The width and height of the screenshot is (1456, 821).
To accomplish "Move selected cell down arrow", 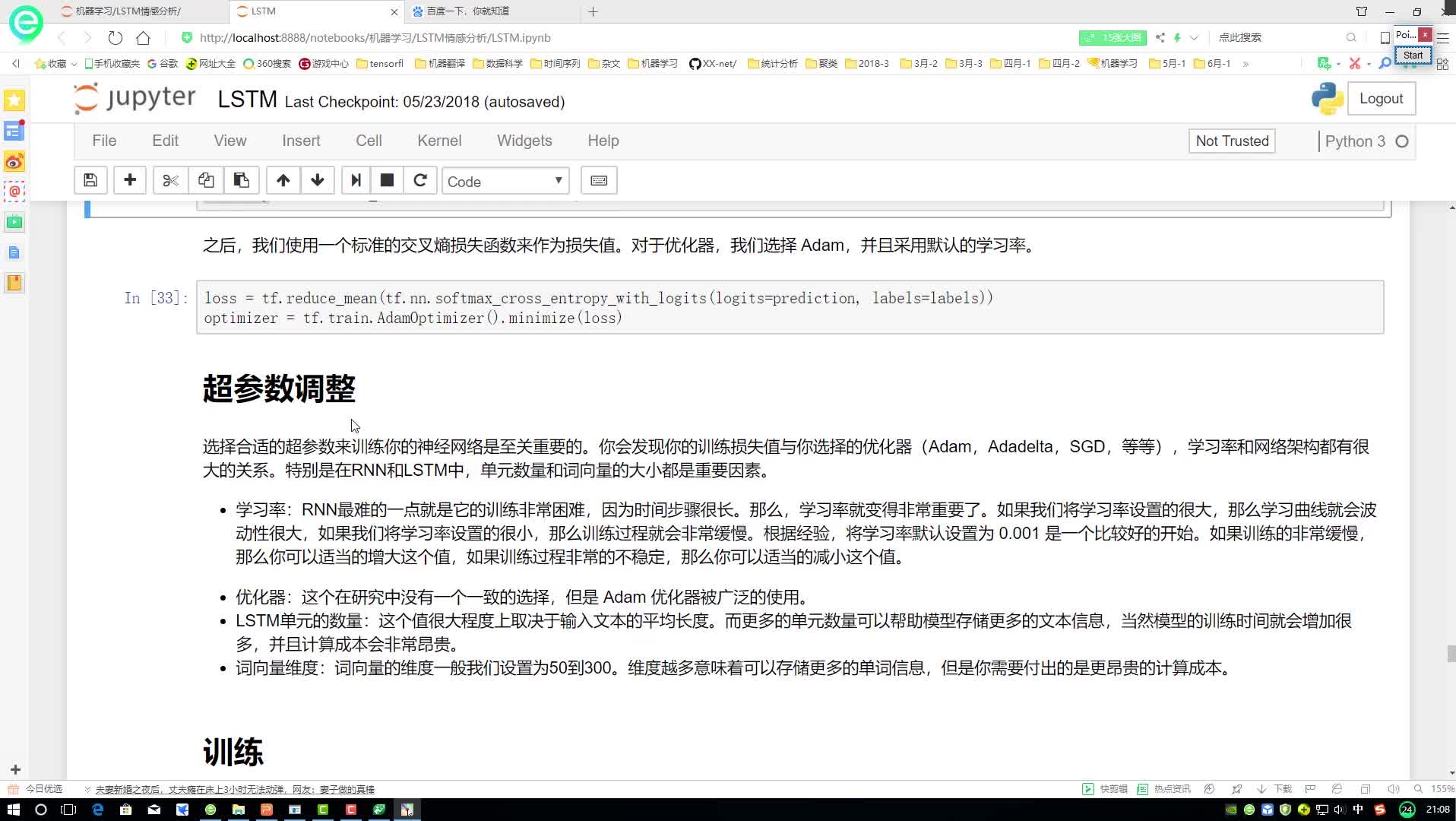I will 318,180.
